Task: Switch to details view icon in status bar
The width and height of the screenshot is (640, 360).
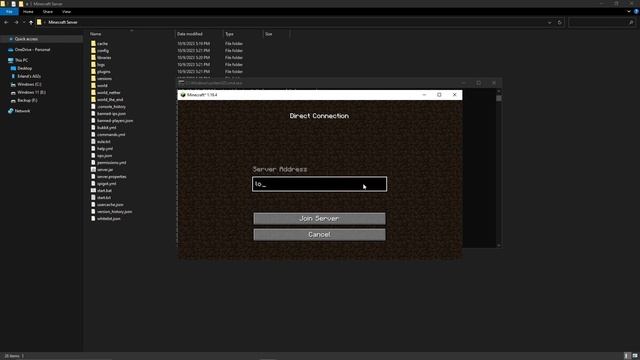Action: point(627,356)
